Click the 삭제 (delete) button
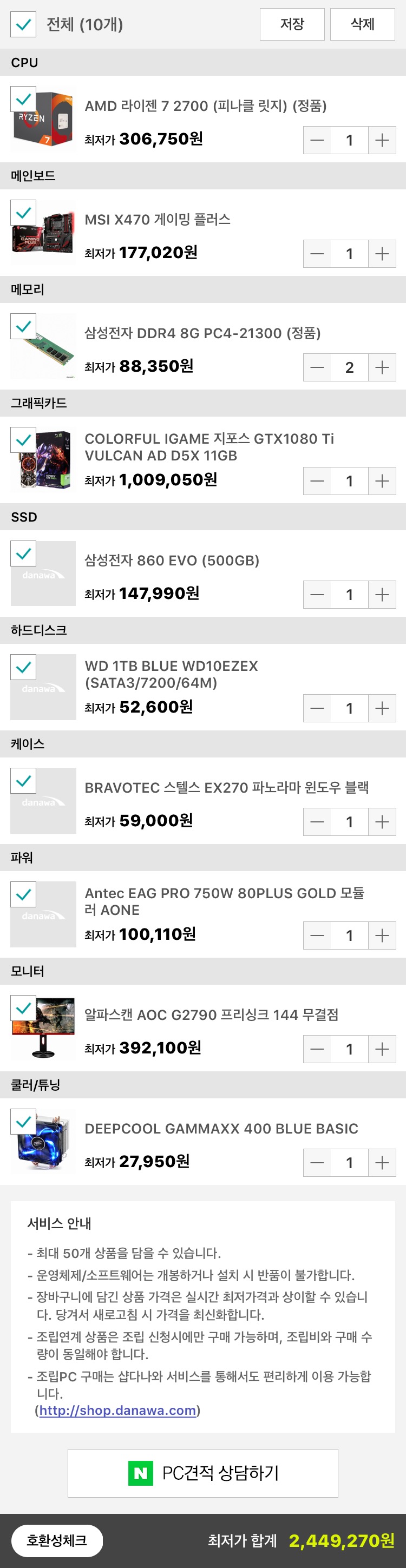Screen dimensions: 406x1568 363,24
